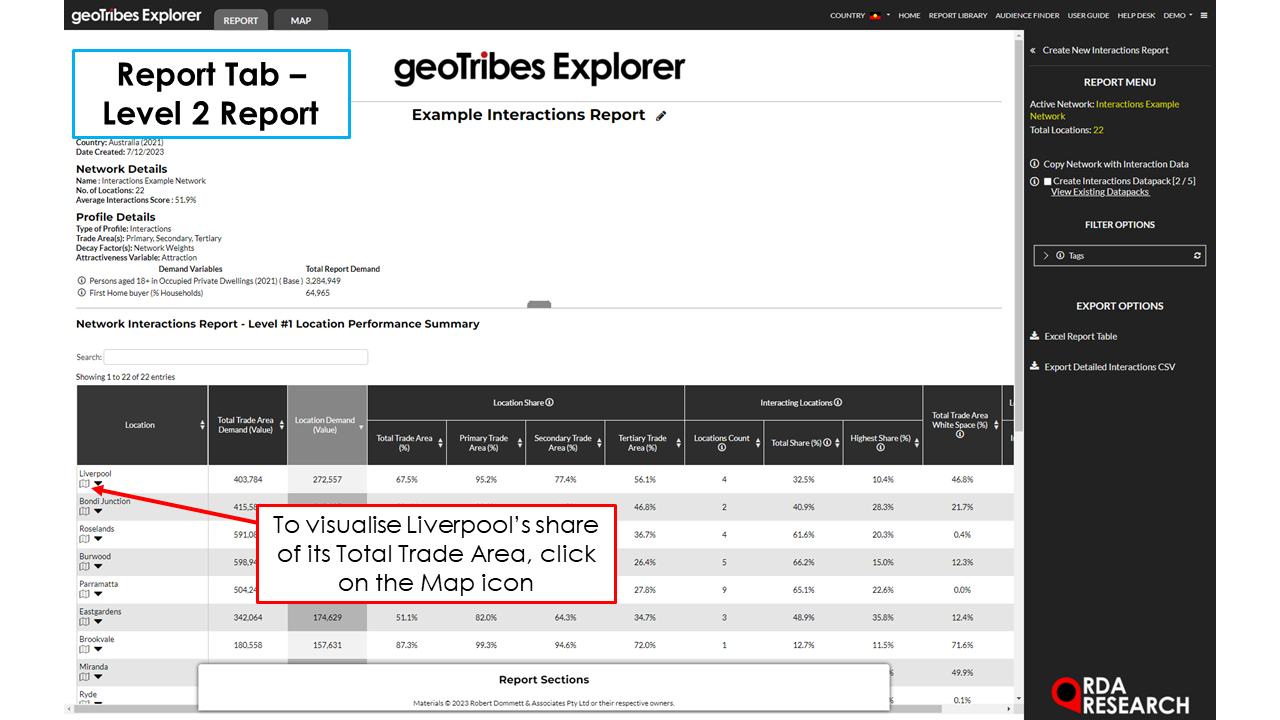
Task: Sort by Location Demand (Value) column
Action: [327, 425]
